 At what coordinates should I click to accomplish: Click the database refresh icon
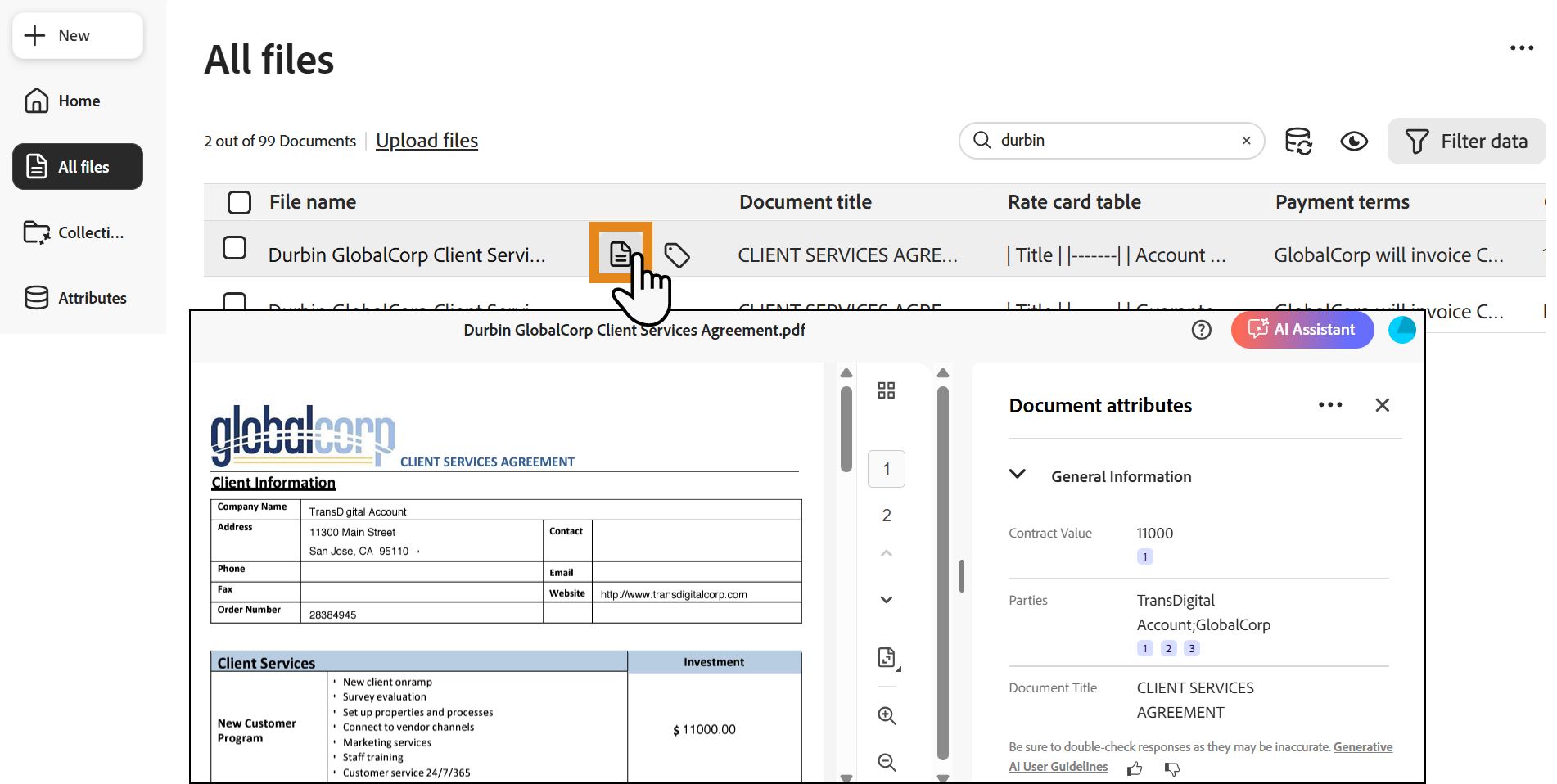coord(1298,141)
